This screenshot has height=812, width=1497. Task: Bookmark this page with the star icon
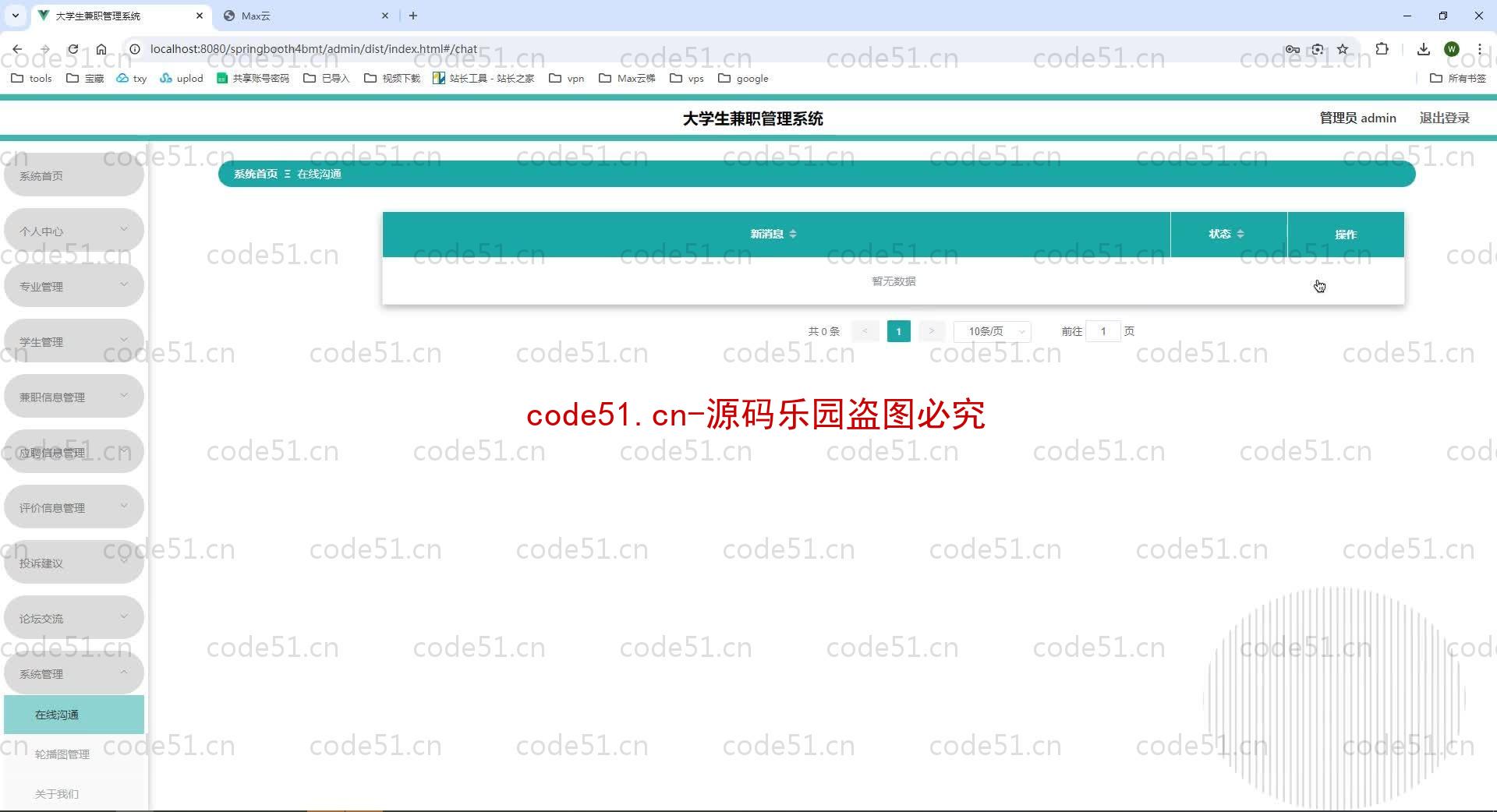[x=1343, y=49]
